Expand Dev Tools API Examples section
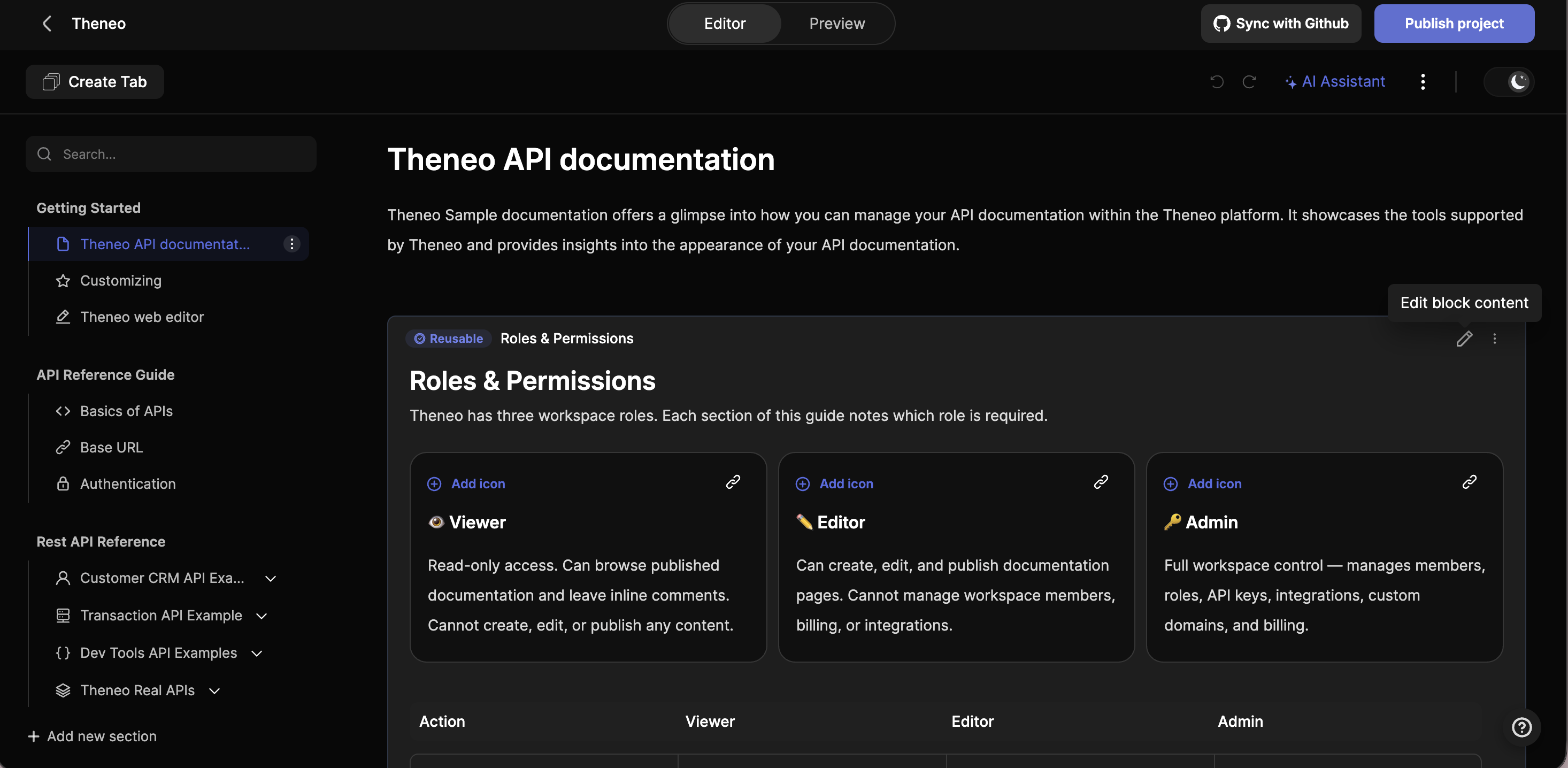1568x768 pixels. click(x=257, y=653)
